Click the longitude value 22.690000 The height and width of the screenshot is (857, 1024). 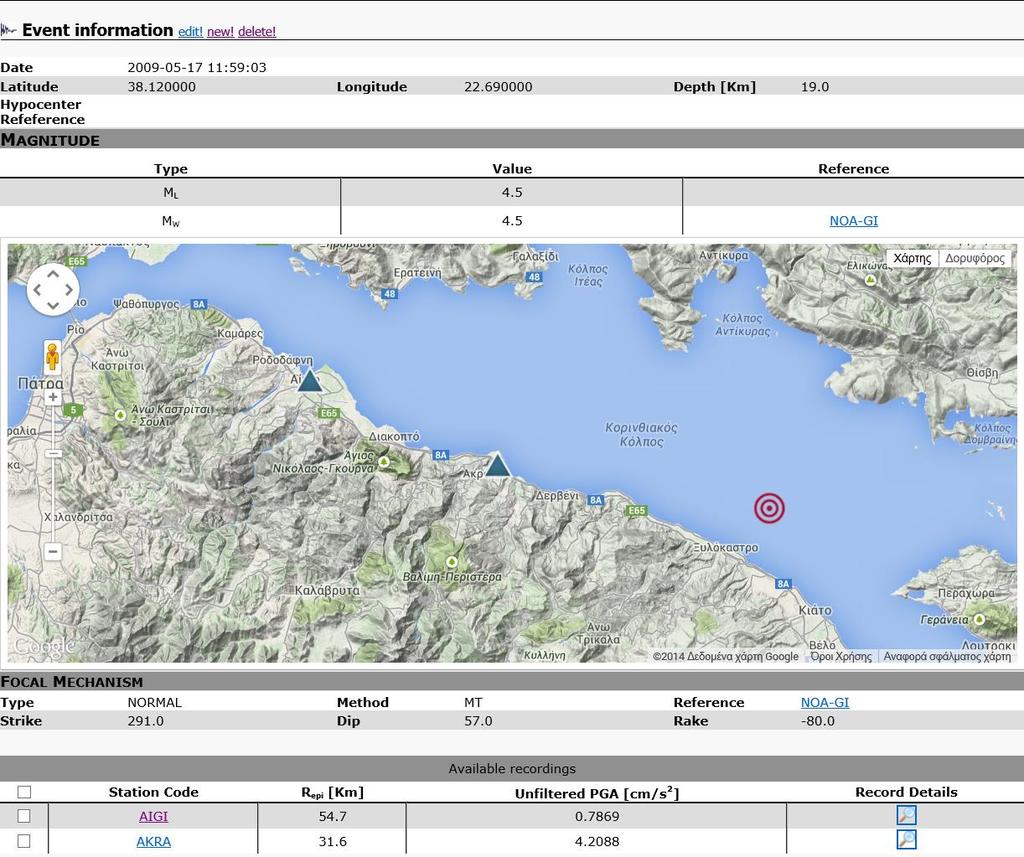pos(498,87)
